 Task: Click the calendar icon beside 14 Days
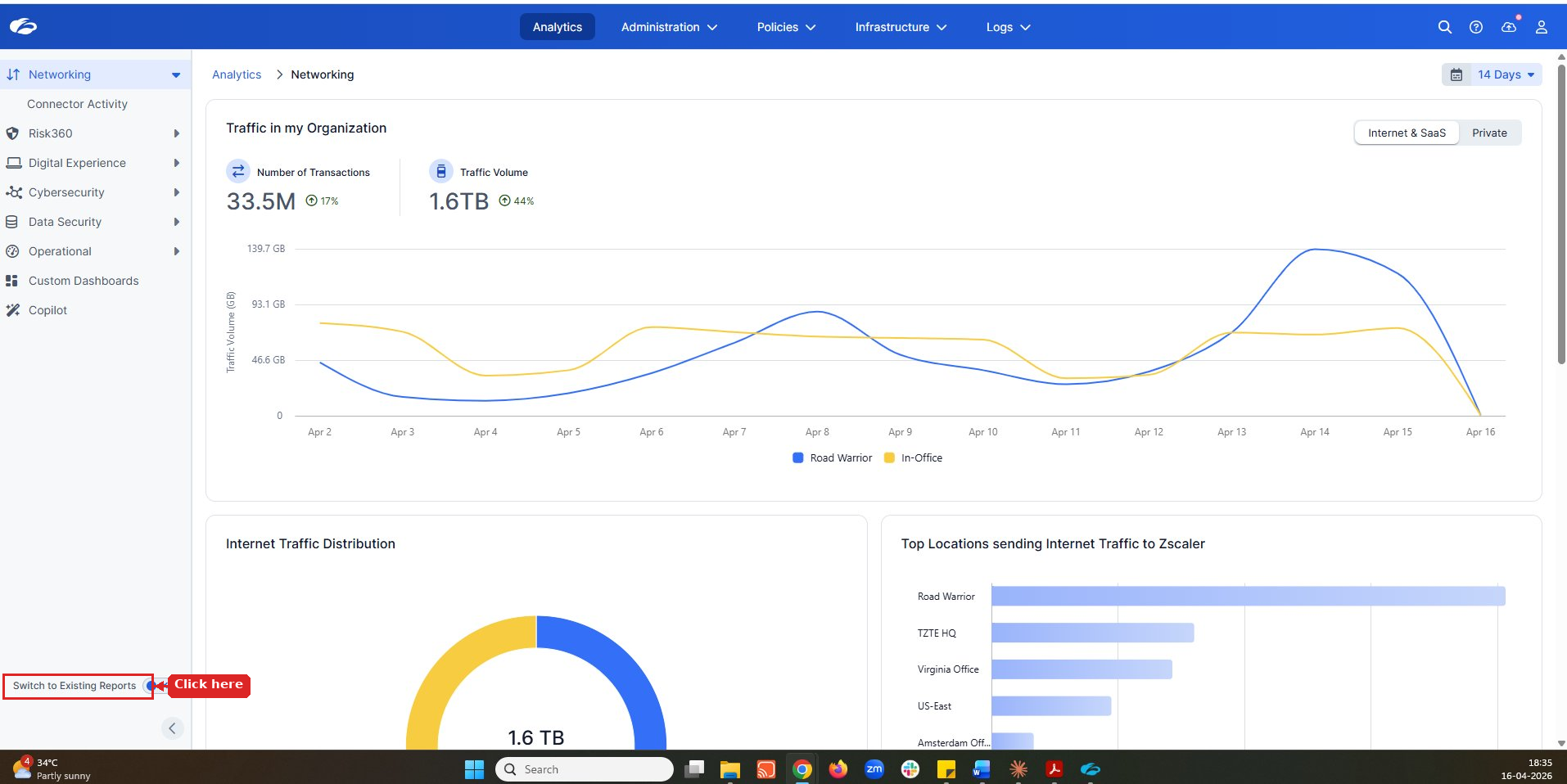click(1456, 74)
